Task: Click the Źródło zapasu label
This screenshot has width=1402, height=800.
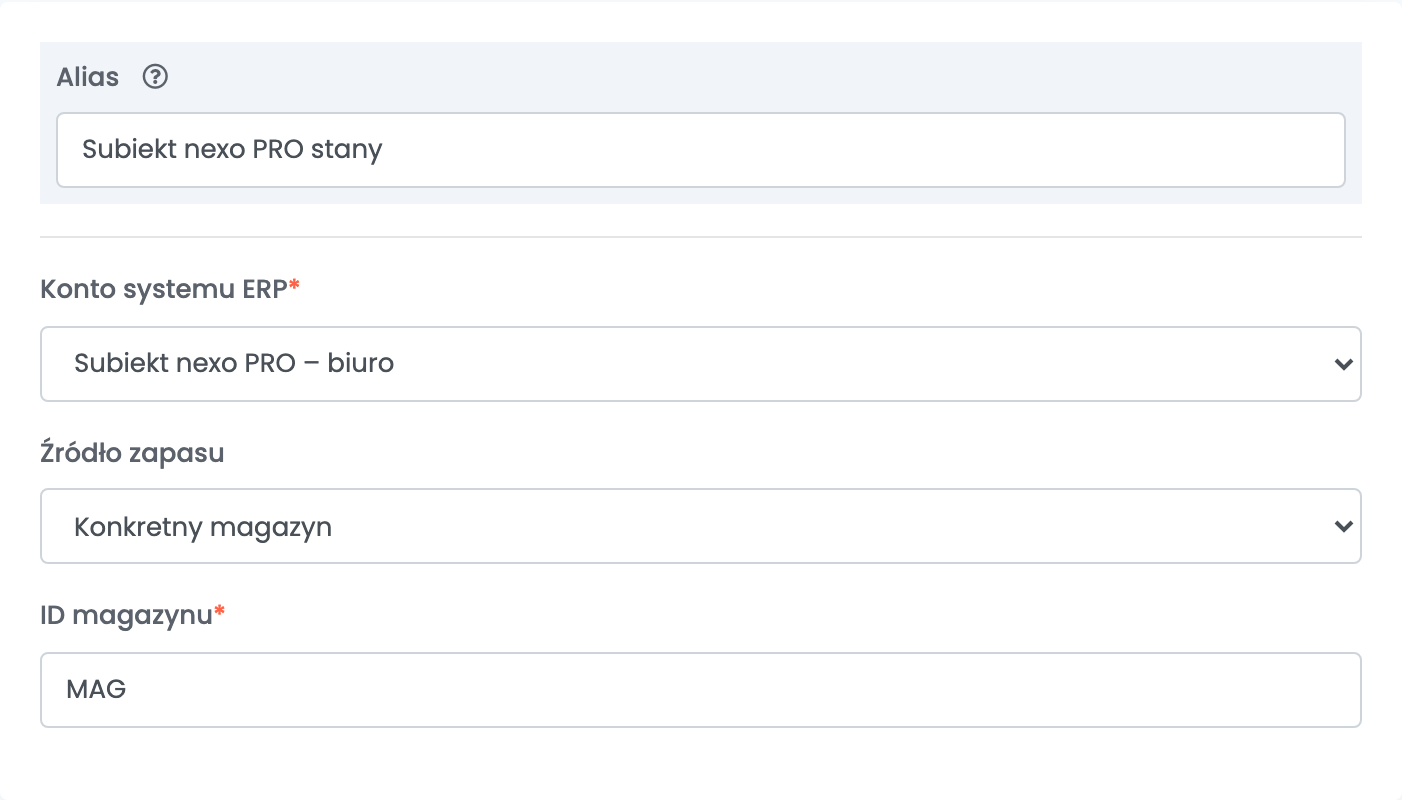Action: (x=132, y=453)
